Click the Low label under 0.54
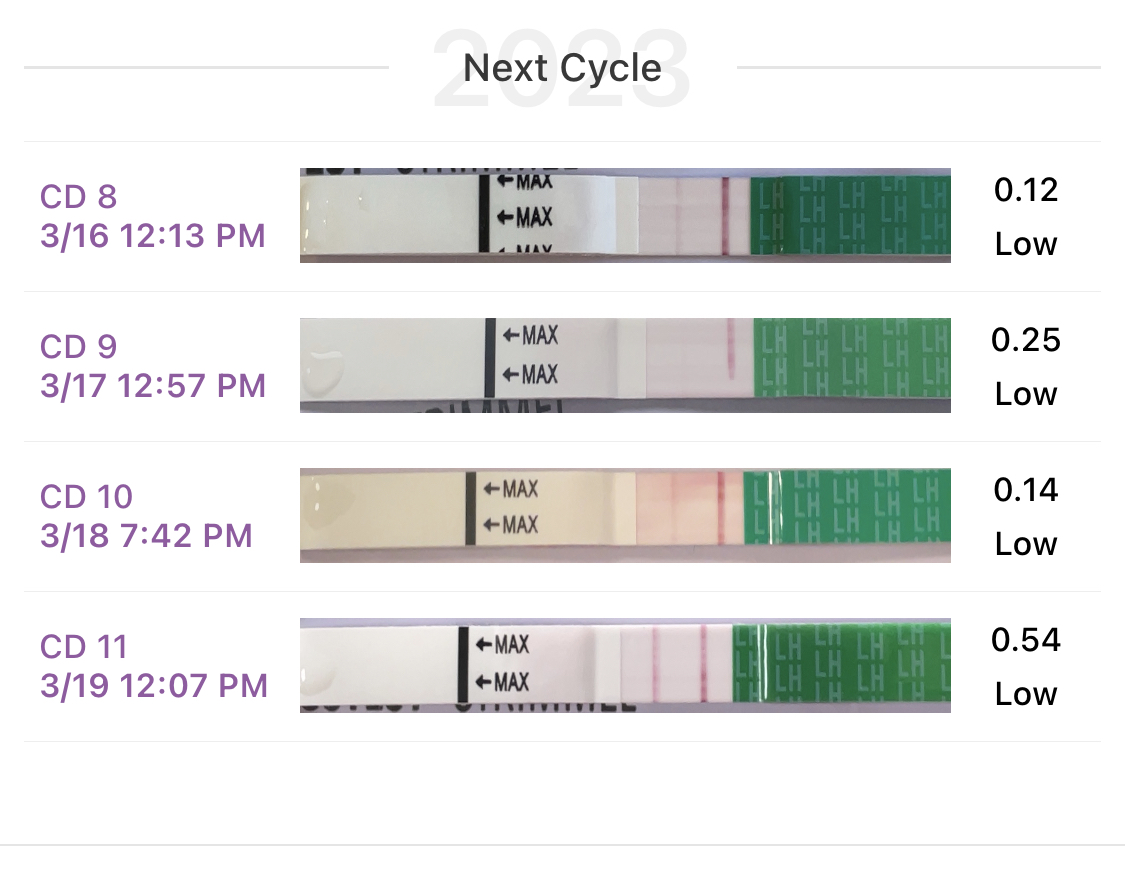Screen dimensions: 1125x876 click(x=1026, y=694)
